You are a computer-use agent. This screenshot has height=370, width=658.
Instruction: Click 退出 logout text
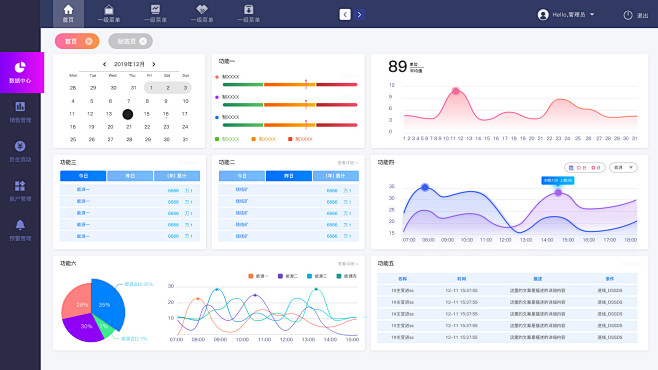[x=642, y=16]
